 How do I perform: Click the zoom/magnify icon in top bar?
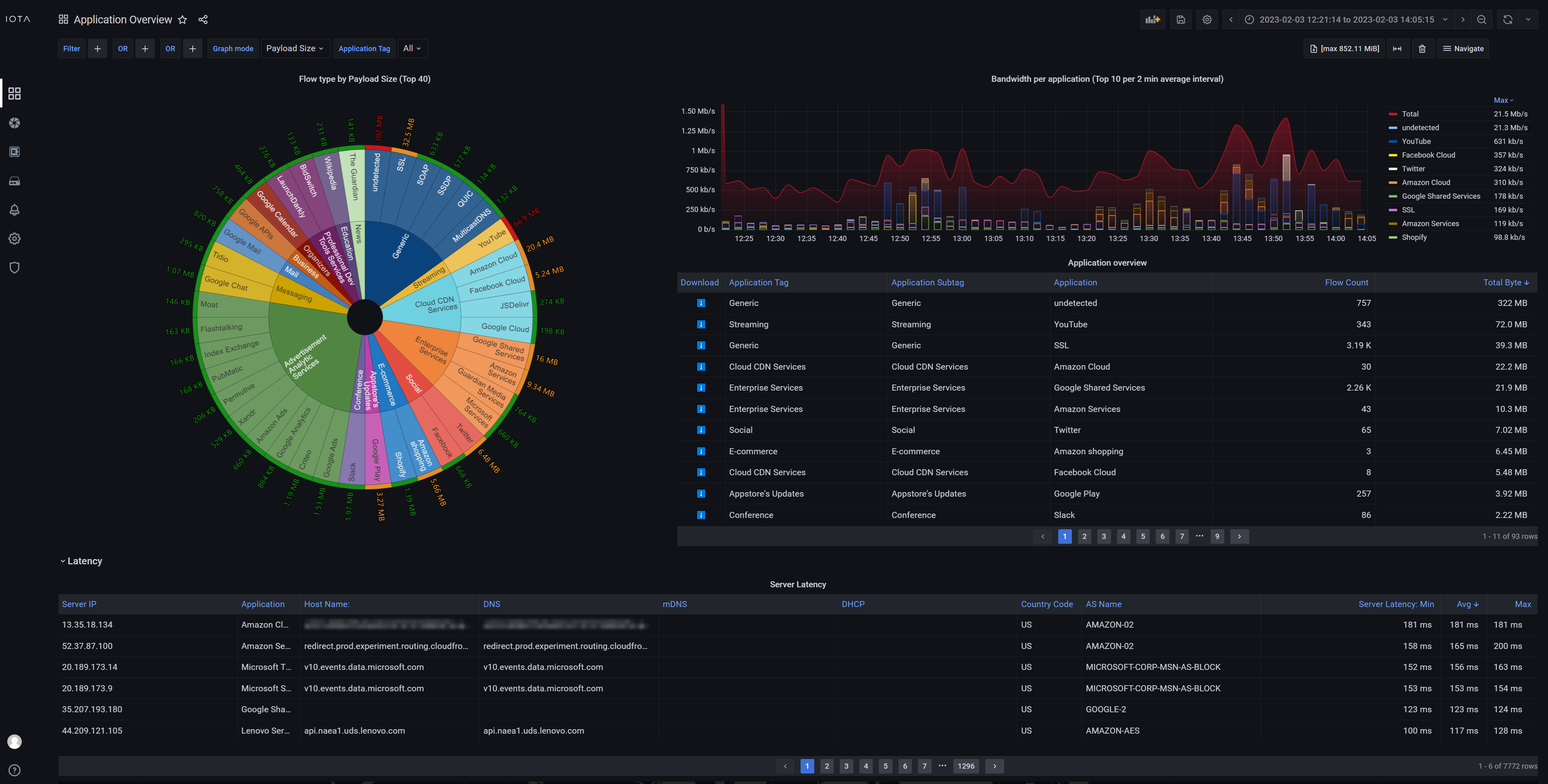pos(1482,19)
